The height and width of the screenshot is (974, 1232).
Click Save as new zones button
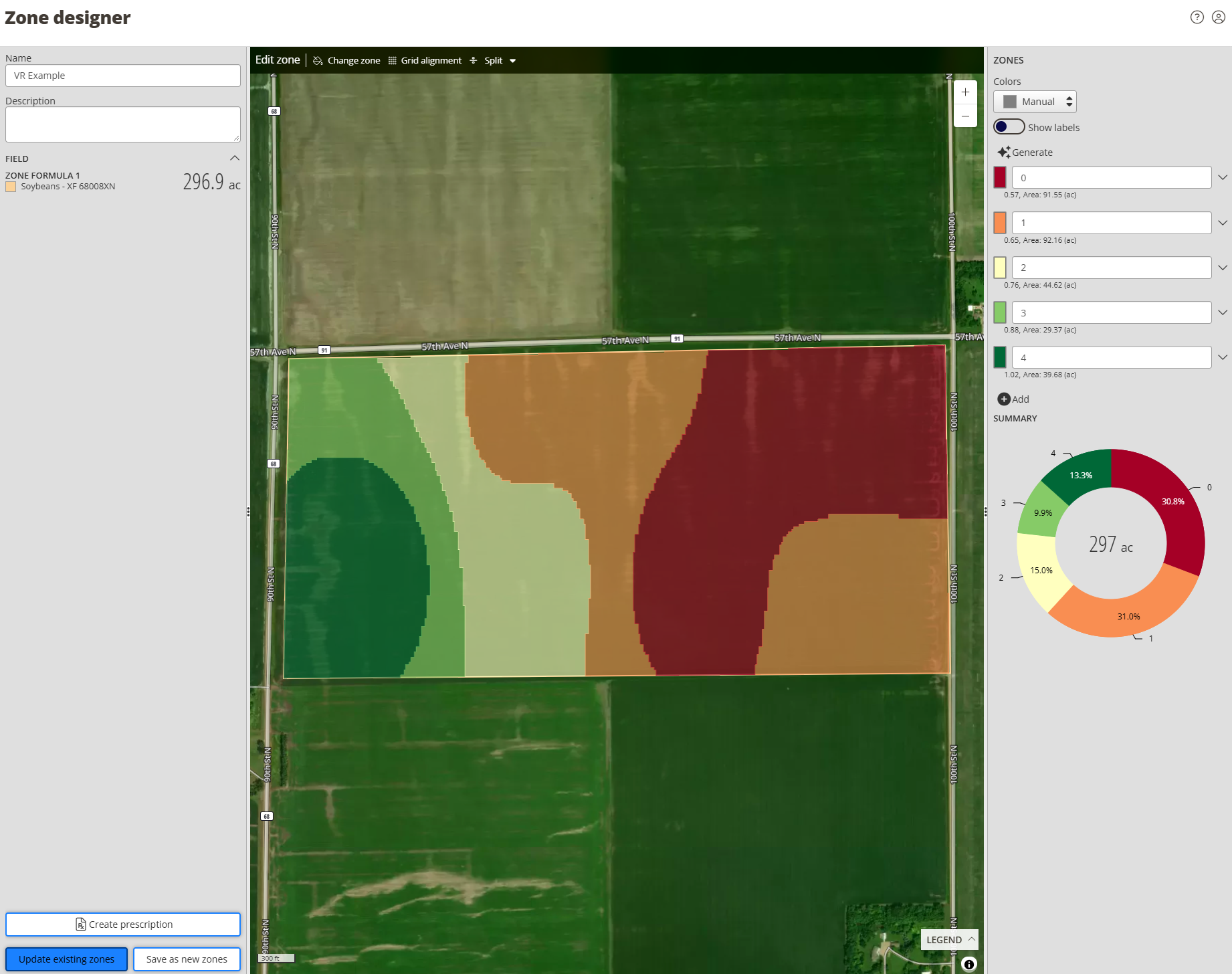pos(187,959)
